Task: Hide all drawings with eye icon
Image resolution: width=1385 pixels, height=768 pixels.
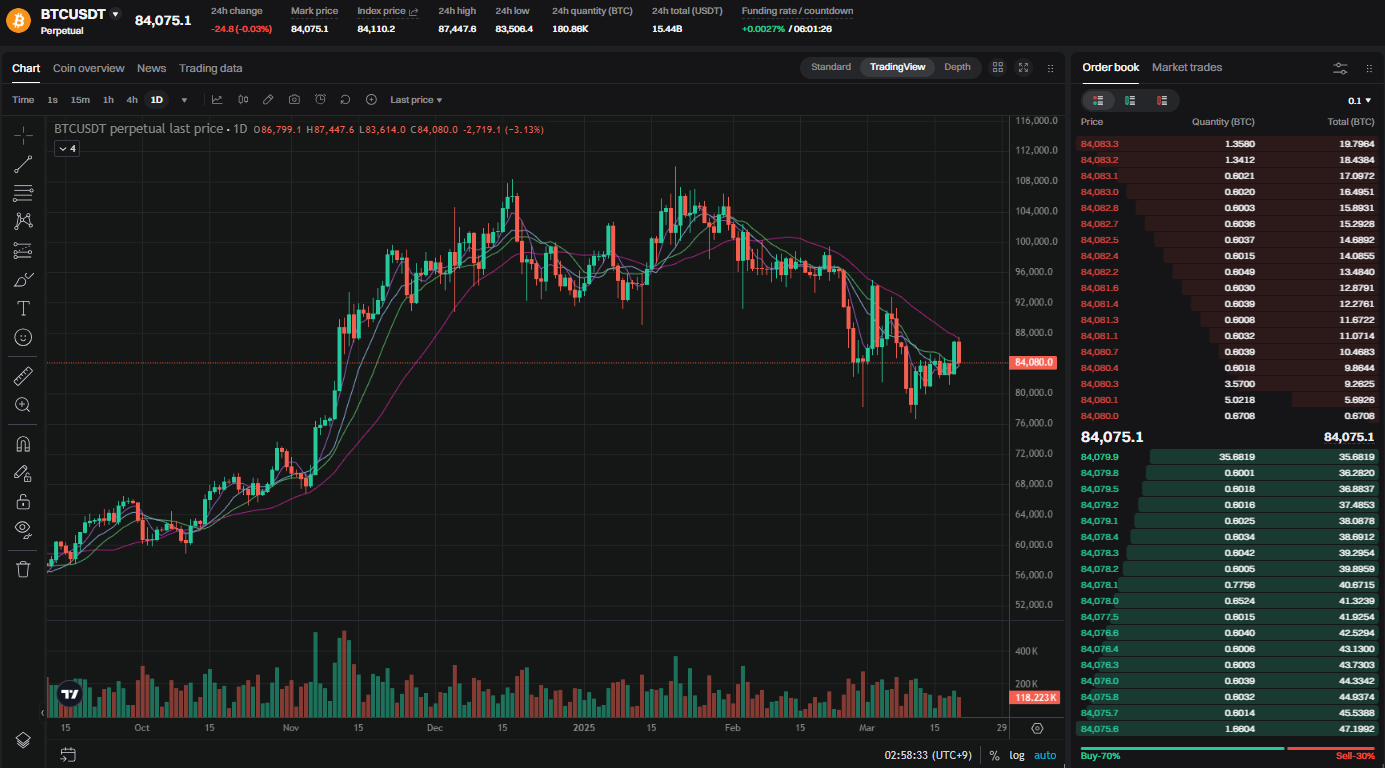Action: tap(23, 529)
